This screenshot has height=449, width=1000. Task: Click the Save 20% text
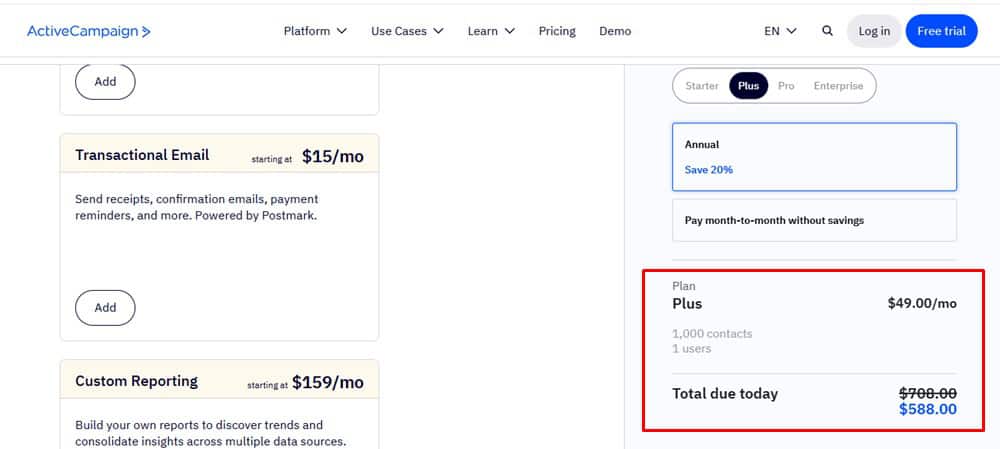click(x=709, y=170)
